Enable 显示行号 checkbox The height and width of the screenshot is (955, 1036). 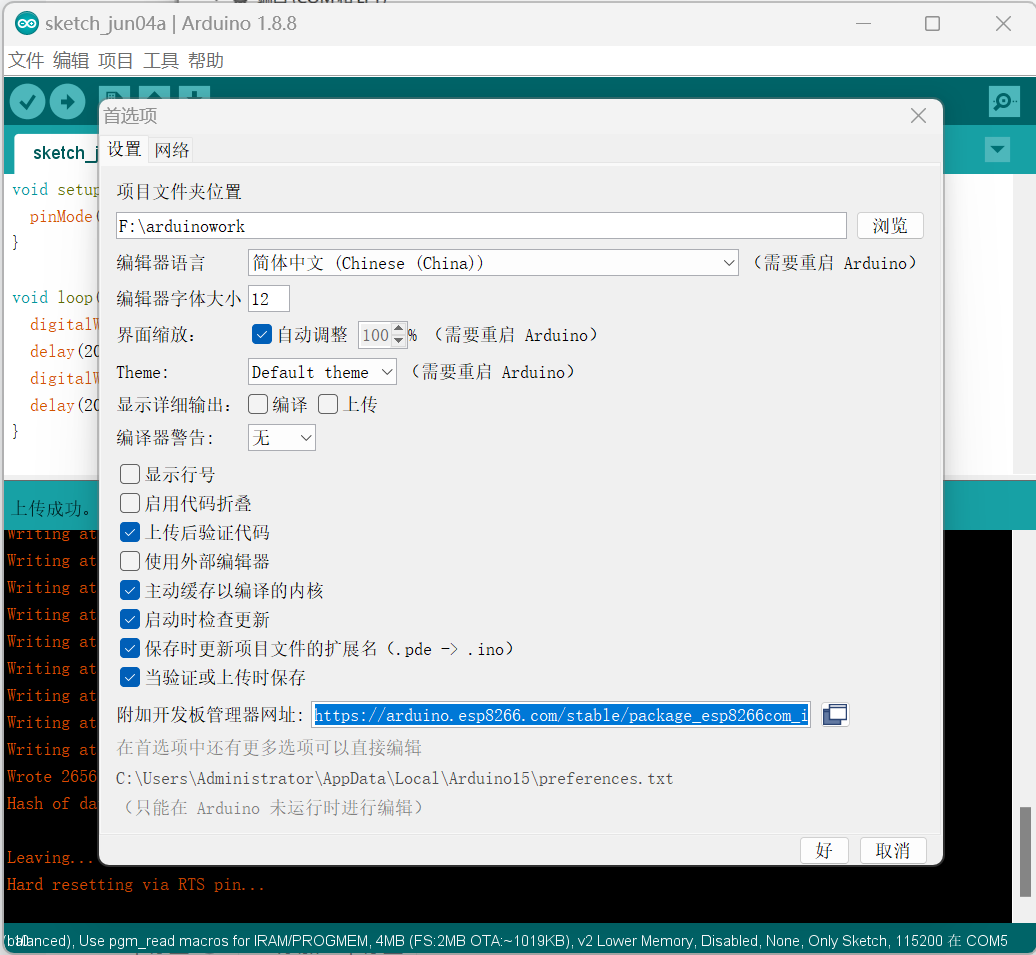tap(130, 474)
